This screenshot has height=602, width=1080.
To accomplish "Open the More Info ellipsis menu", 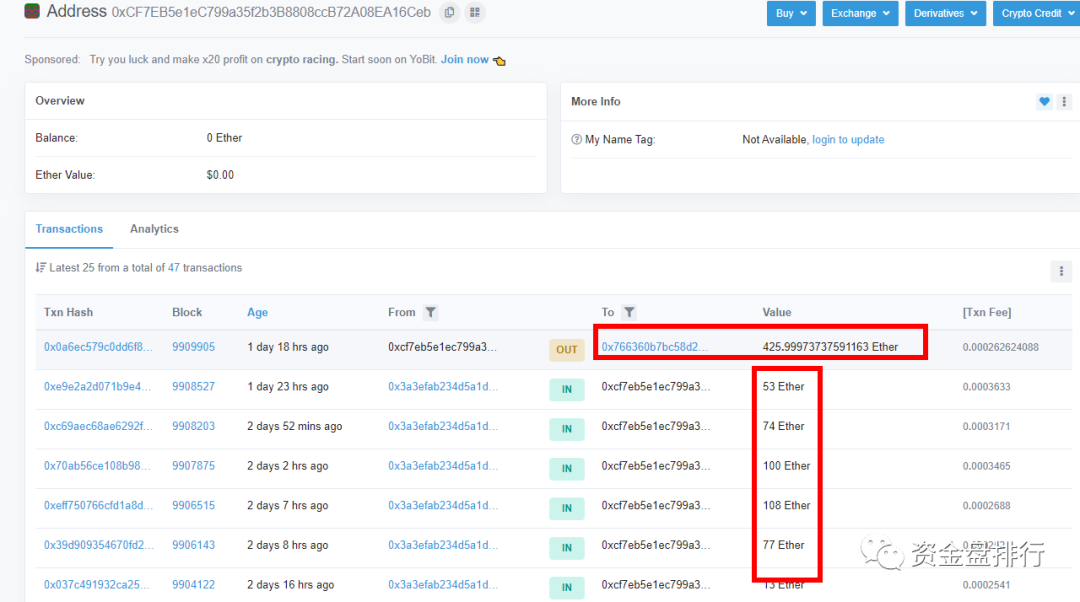I will click(x=1064, y=101).
